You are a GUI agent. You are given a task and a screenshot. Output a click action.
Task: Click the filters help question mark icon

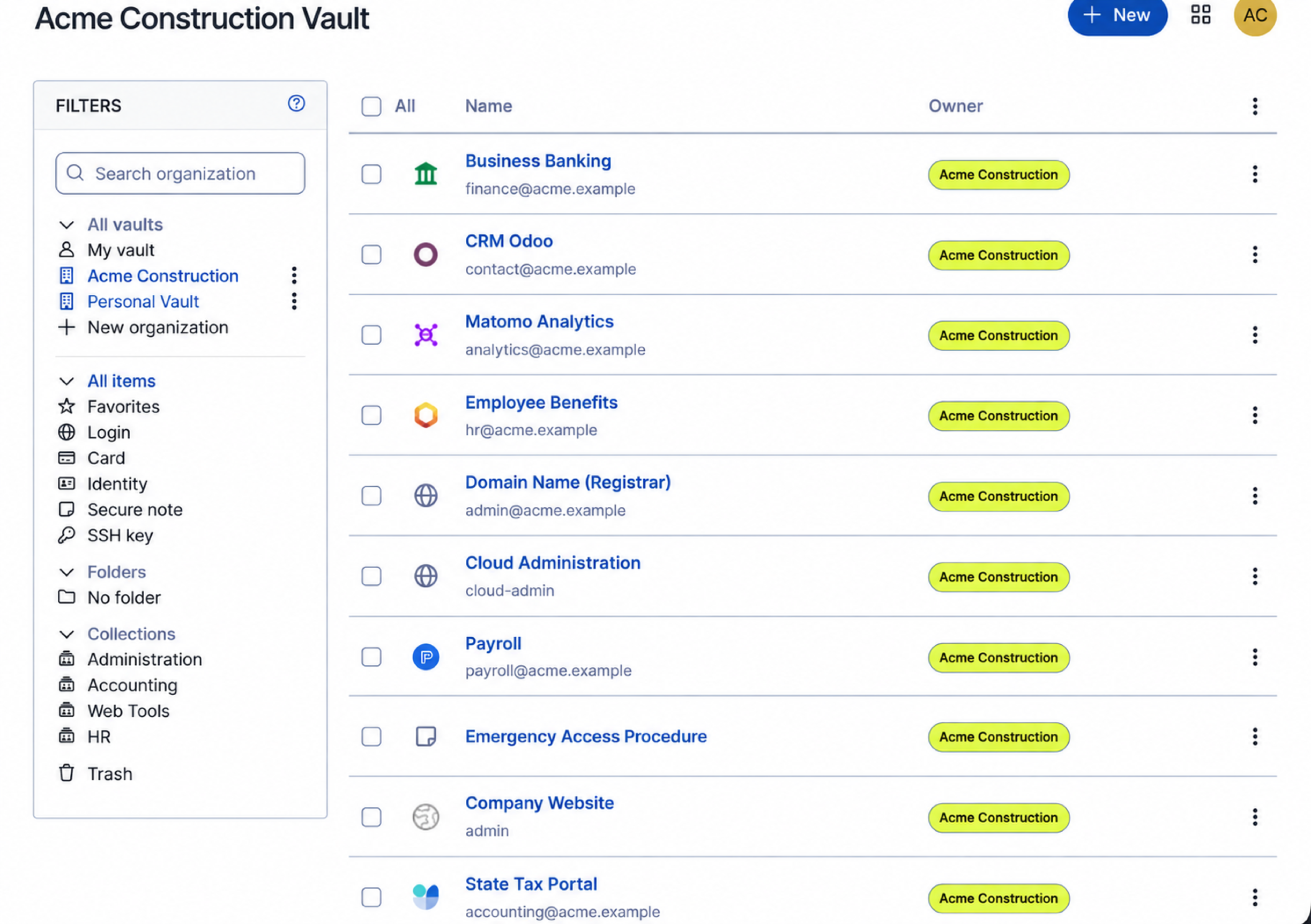coord(296,103)
